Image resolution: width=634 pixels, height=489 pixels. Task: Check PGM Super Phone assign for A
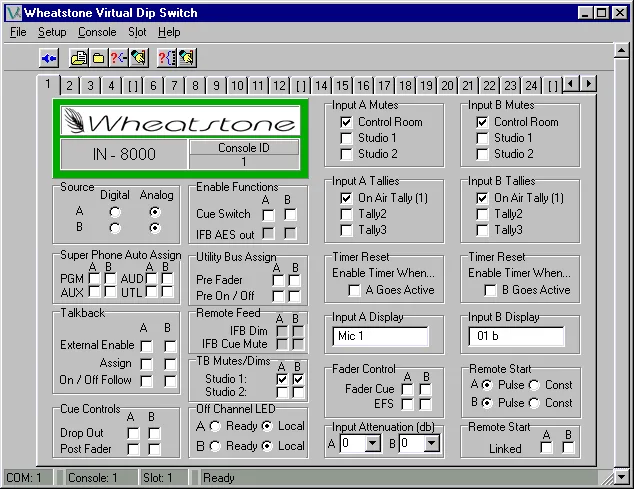94,279
